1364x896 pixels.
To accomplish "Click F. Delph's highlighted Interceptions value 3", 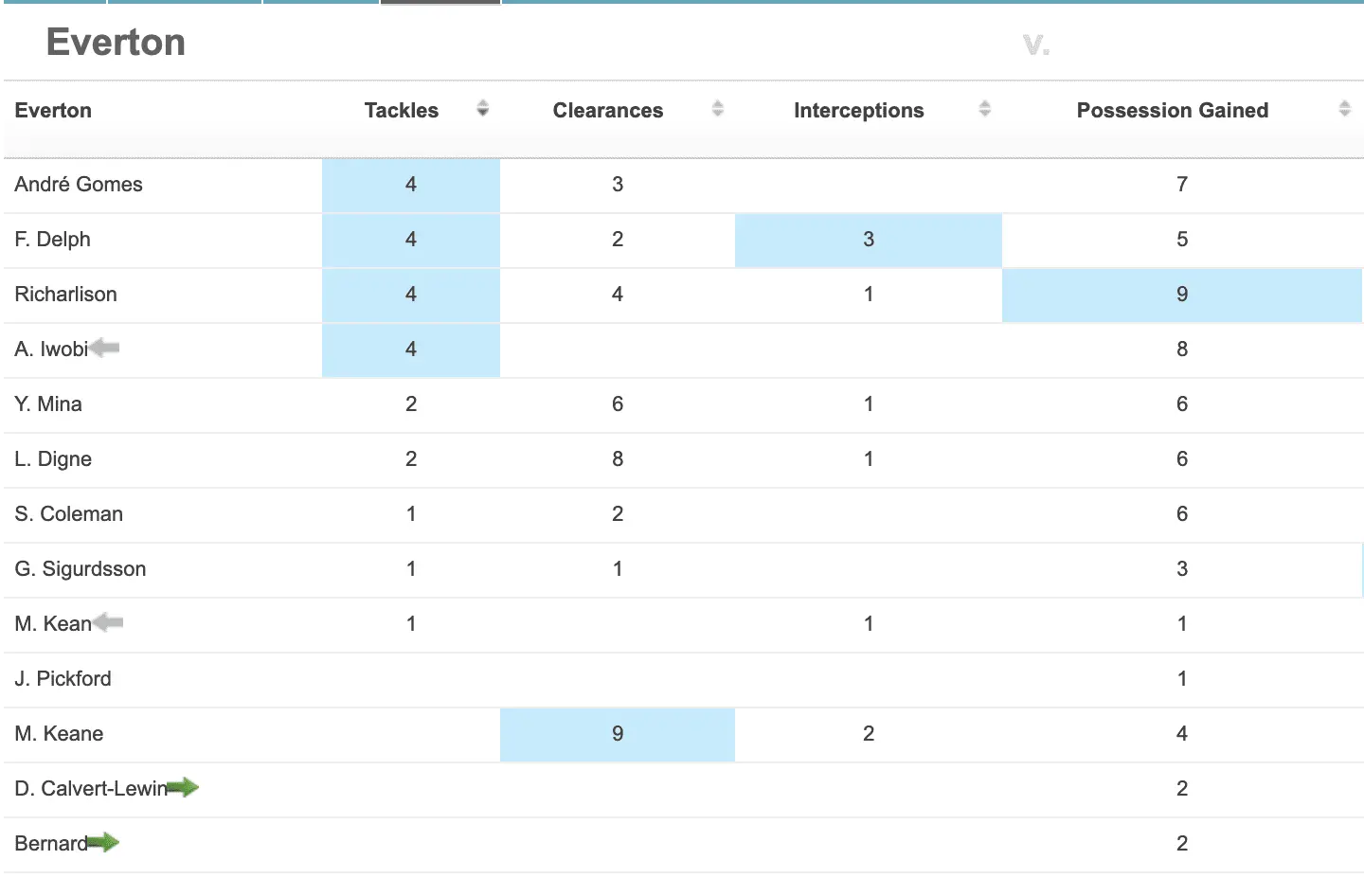I will click(869, 240).
